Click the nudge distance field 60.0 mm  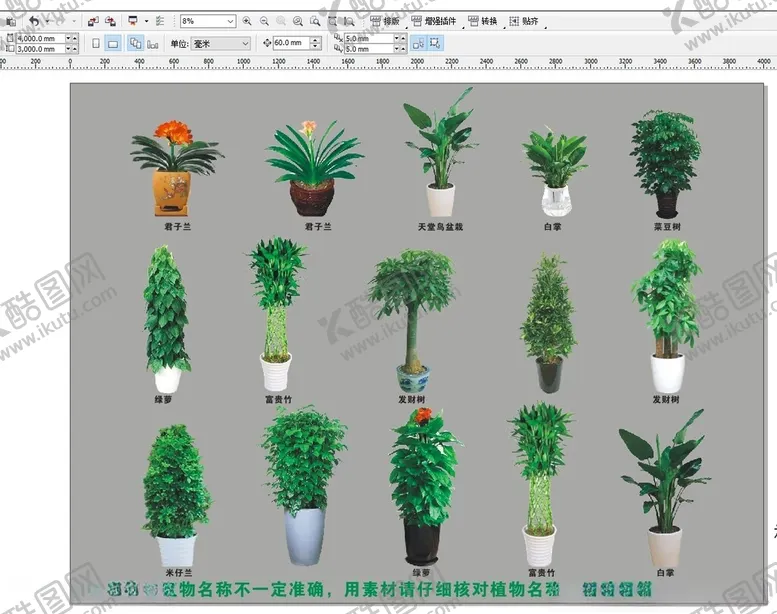(291, 43)
